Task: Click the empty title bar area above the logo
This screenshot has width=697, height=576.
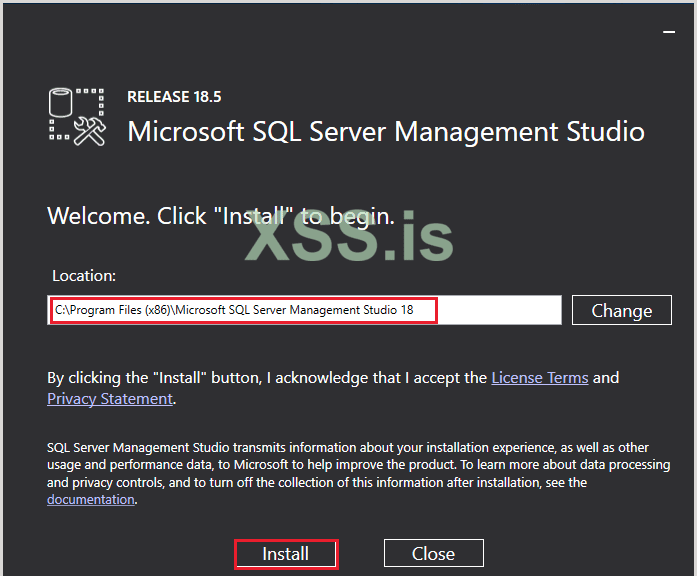Action: [x=300, y=30]
